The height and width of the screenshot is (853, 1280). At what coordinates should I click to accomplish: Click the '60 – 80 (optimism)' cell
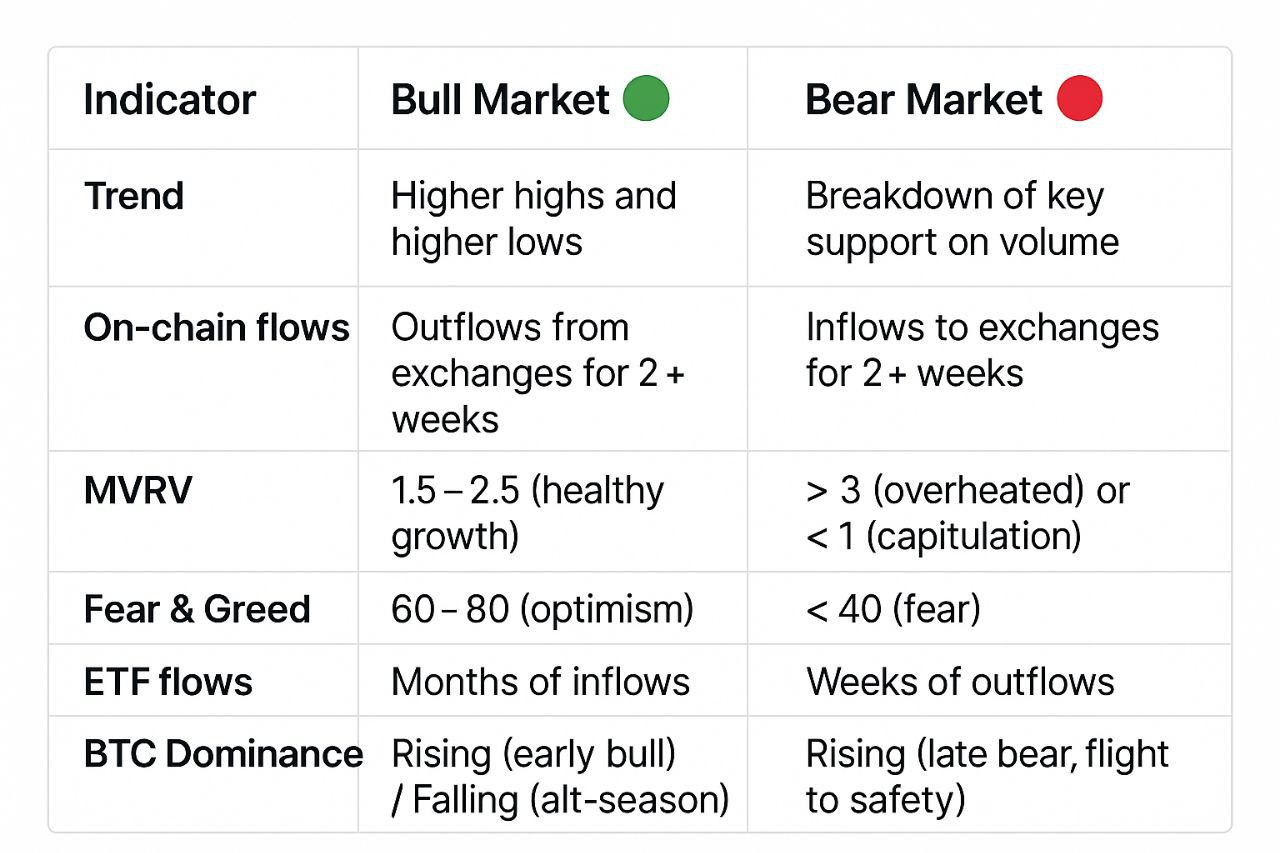tap(542, 609)
